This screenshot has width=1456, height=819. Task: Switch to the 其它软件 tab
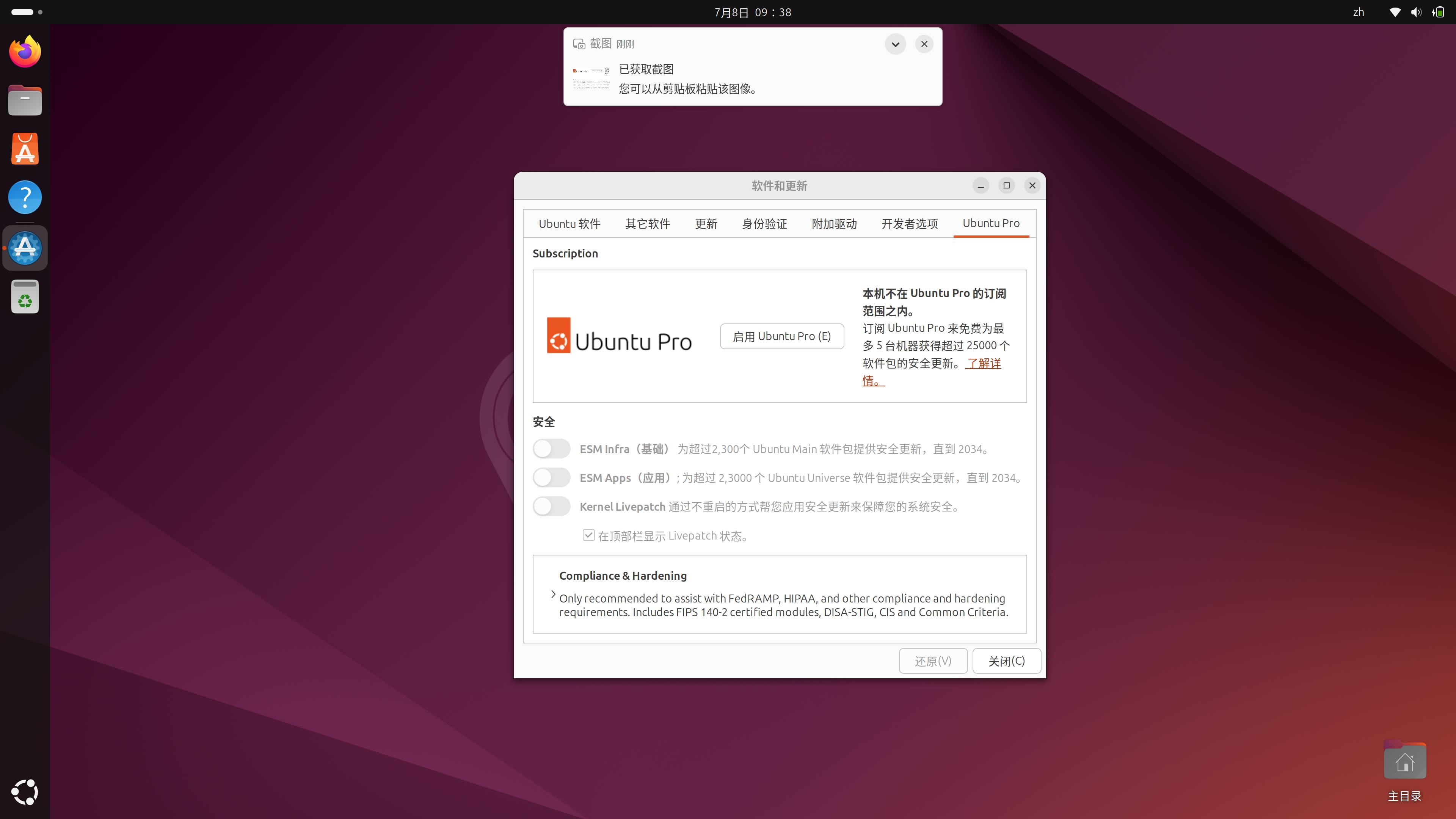[648, 224]
